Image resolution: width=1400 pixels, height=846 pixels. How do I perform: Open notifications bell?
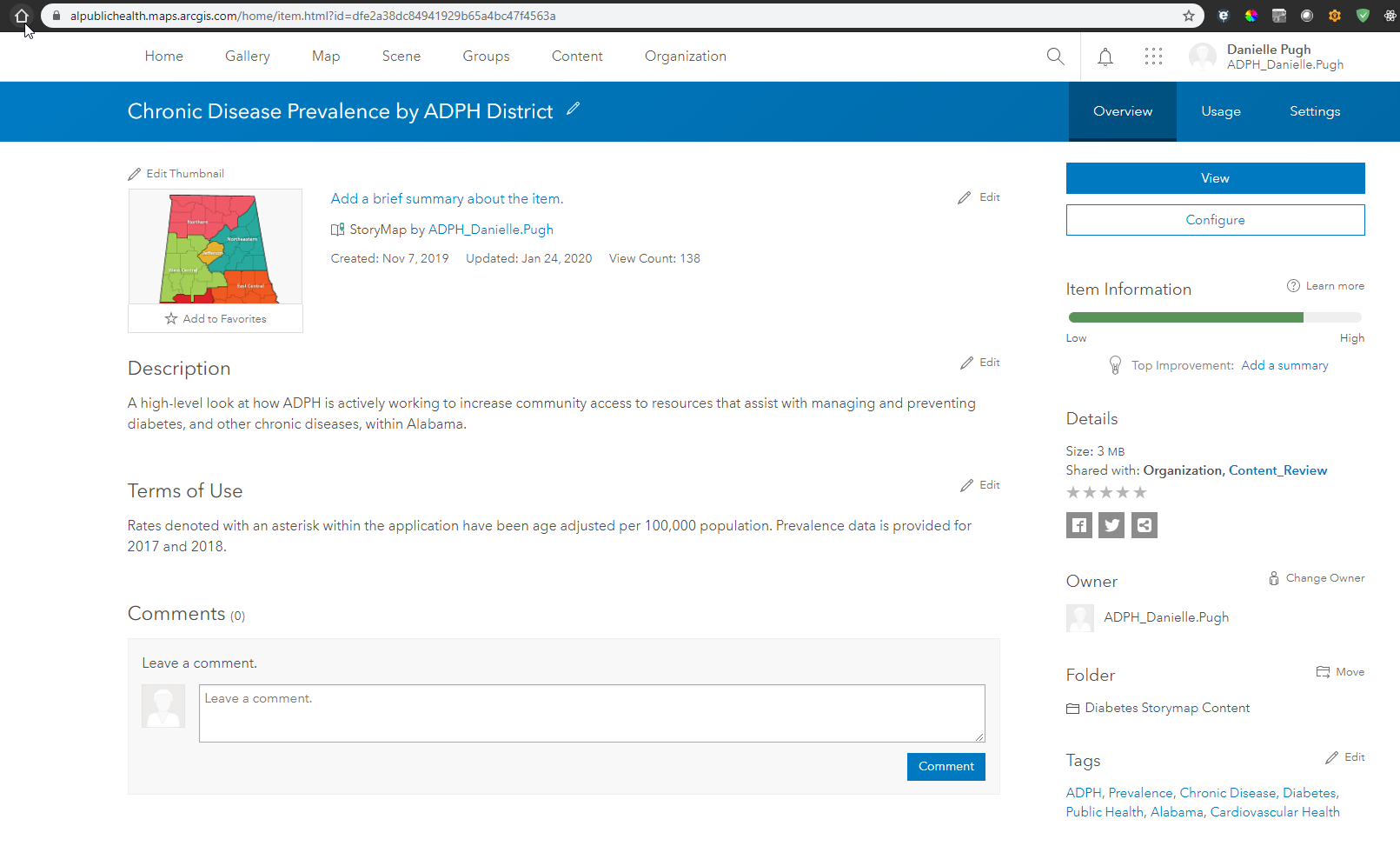point(1105,57)
